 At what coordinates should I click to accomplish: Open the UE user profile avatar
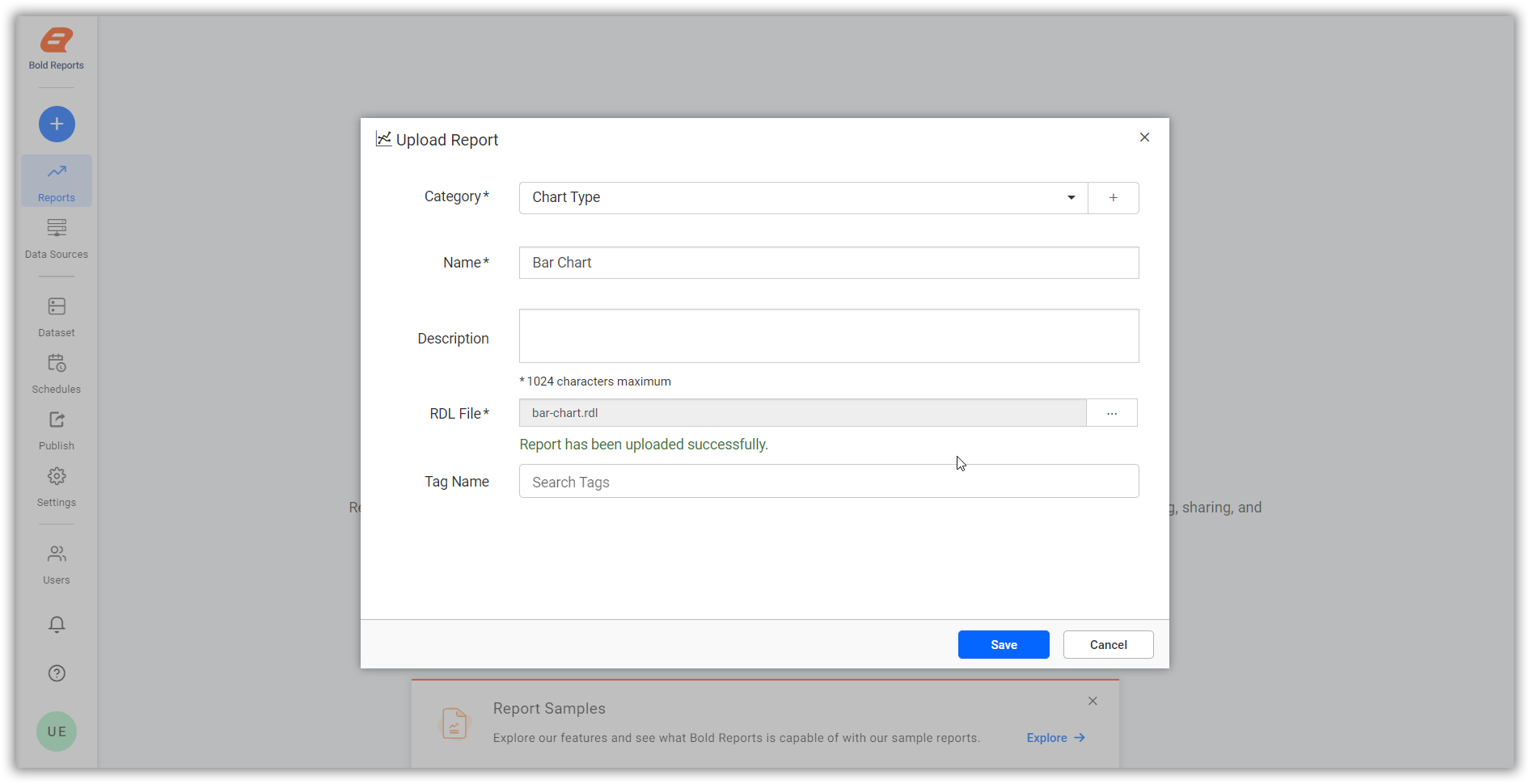(x=56, y=731)
